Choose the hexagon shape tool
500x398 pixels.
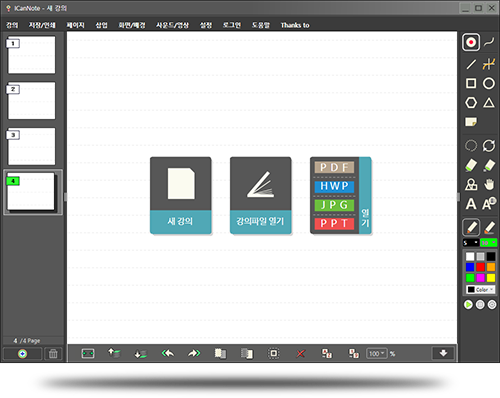pos(471,103)
